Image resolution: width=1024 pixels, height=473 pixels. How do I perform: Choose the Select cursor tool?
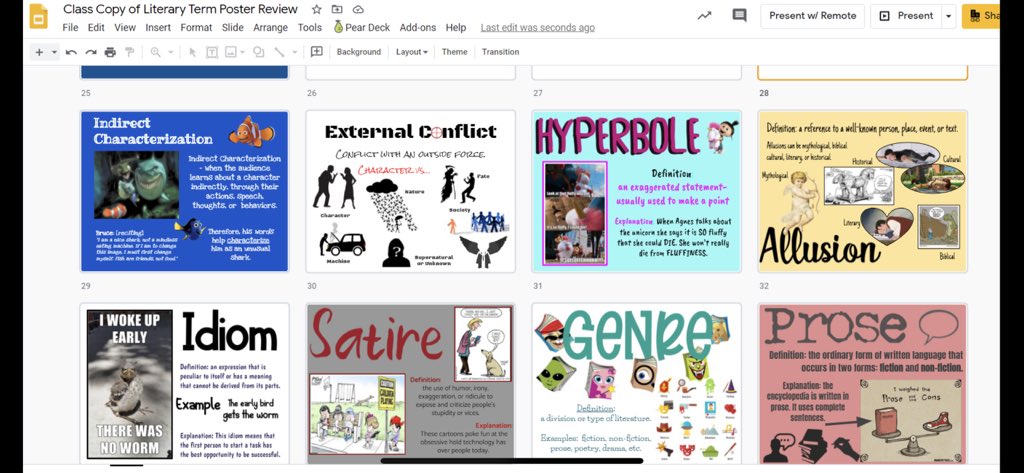click(x=193, y=52)
